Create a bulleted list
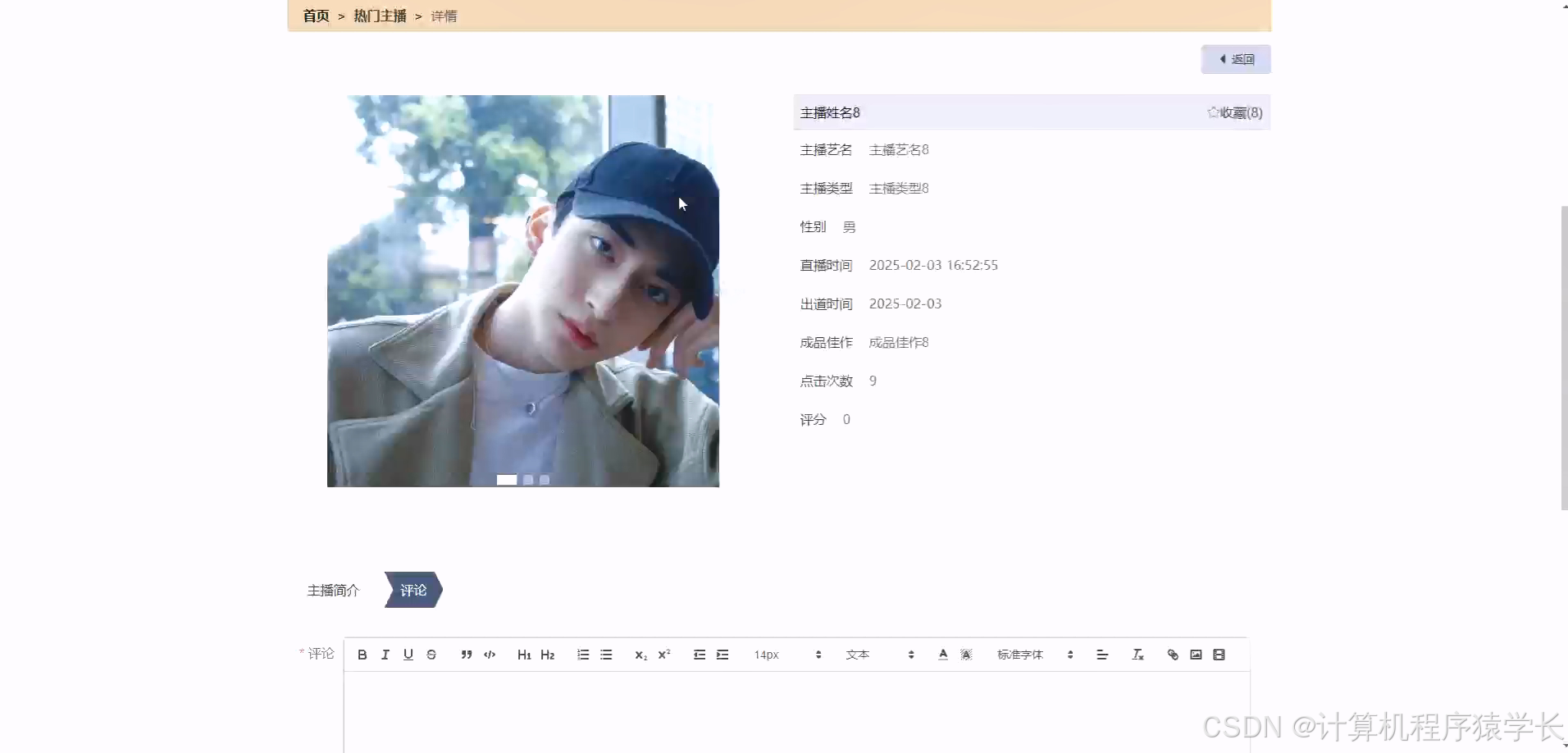Viewport: 1568px width, 753px height. 606,655
